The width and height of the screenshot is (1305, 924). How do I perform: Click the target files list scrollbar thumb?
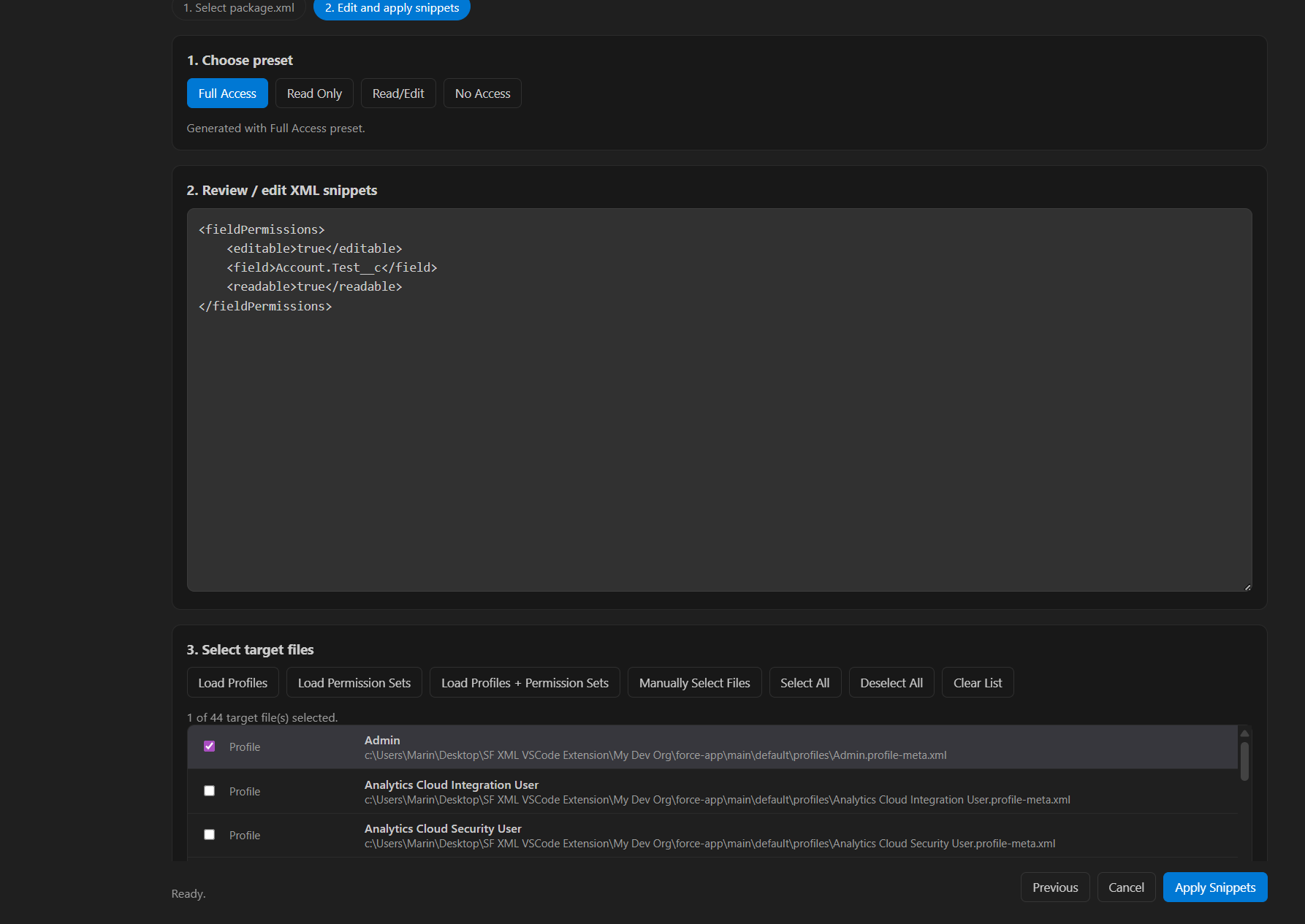click(x=1244, y=761)
